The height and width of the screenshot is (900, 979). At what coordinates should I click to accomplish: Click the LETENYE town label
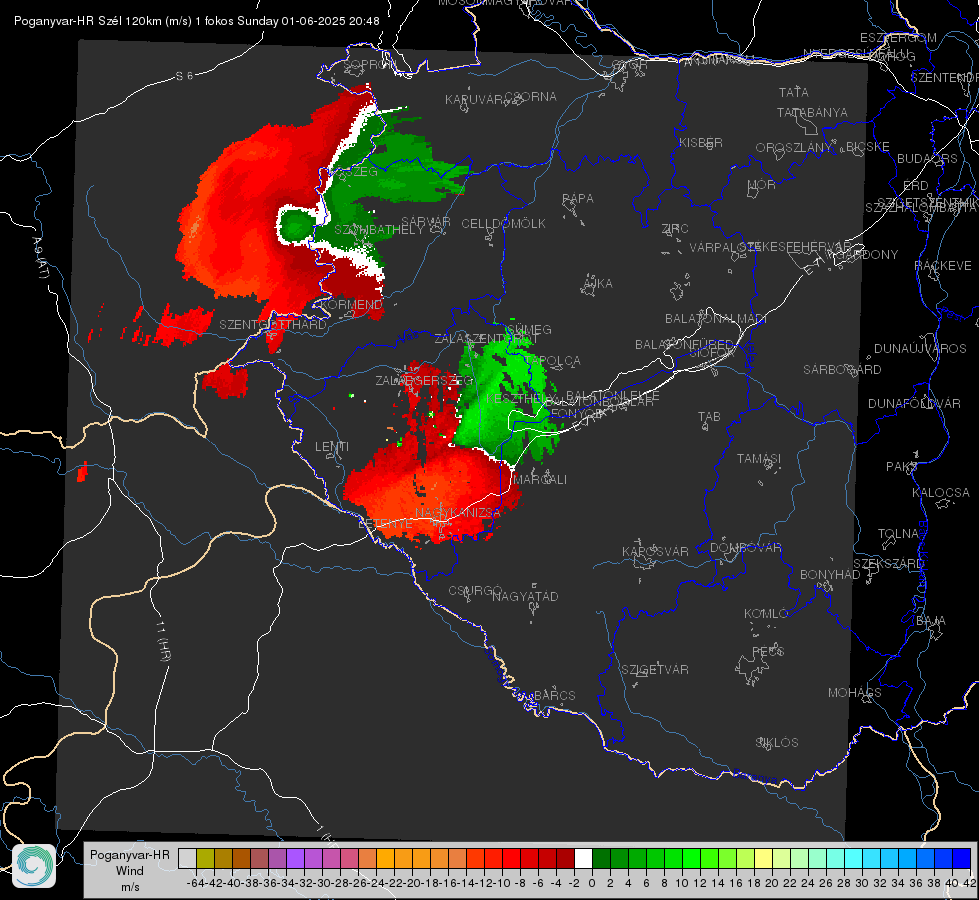coord(385,524)
